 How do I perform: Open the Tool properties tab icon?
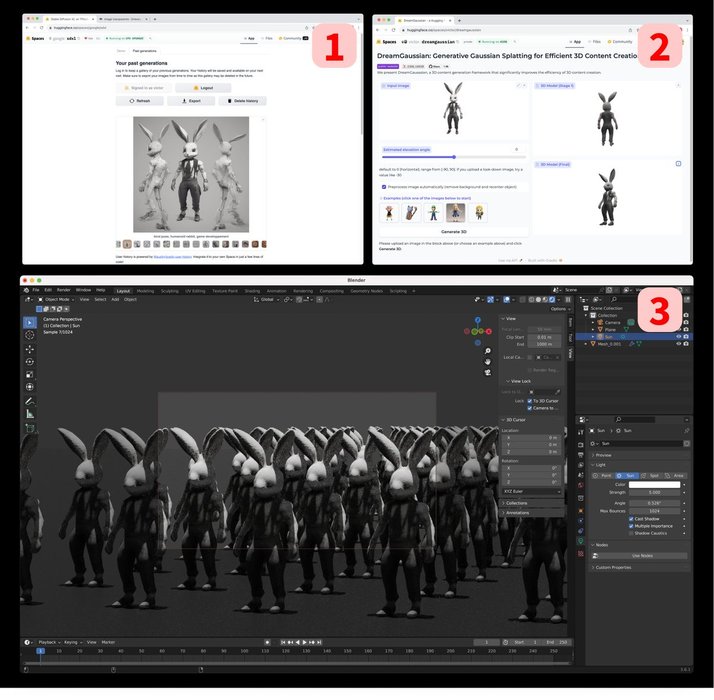pyautogui.click(x=581, y=432)
